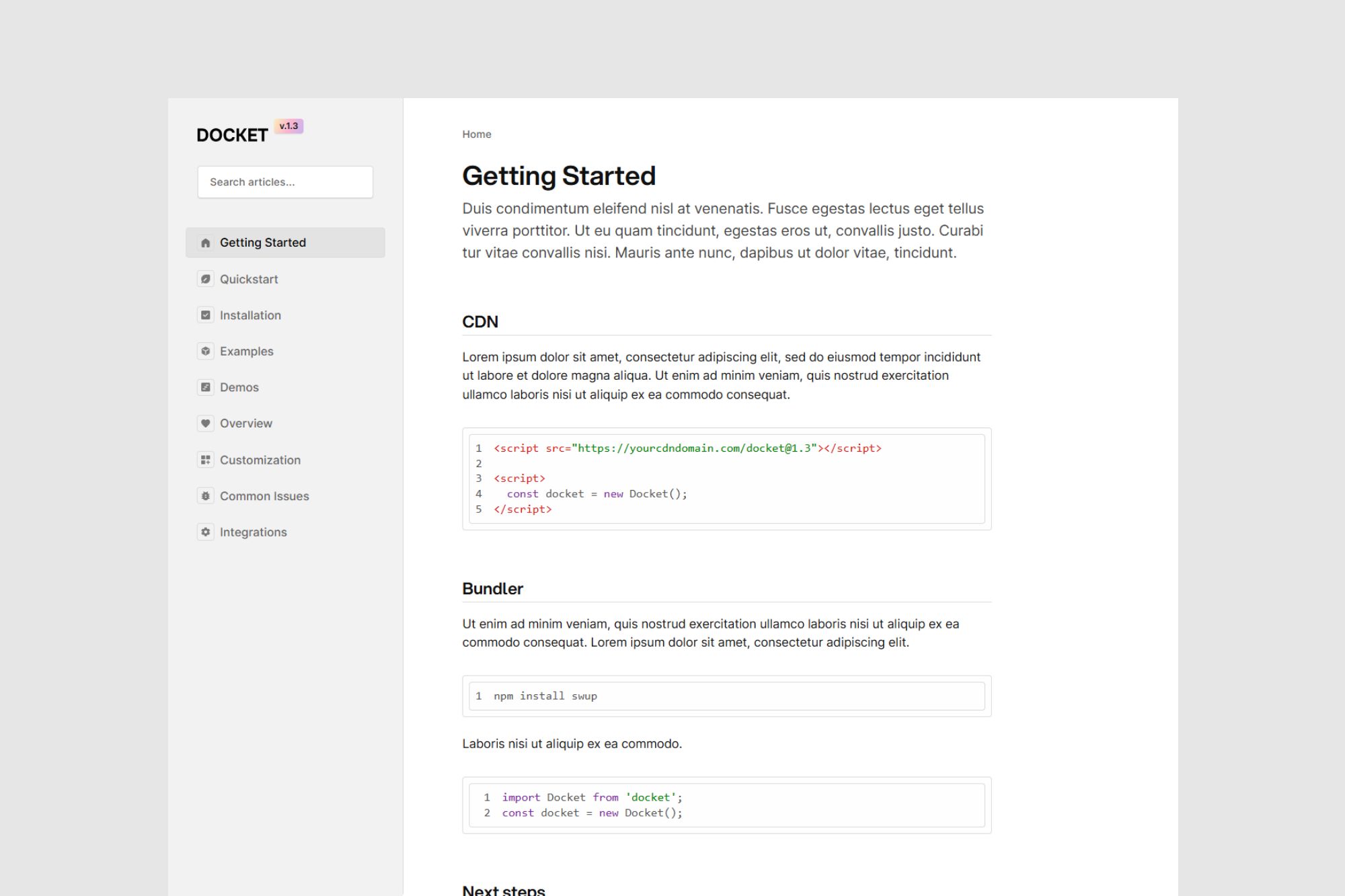Click the DOCKET logo title
The width and height of the screenshot is (1345, 896).
[232, 136]
